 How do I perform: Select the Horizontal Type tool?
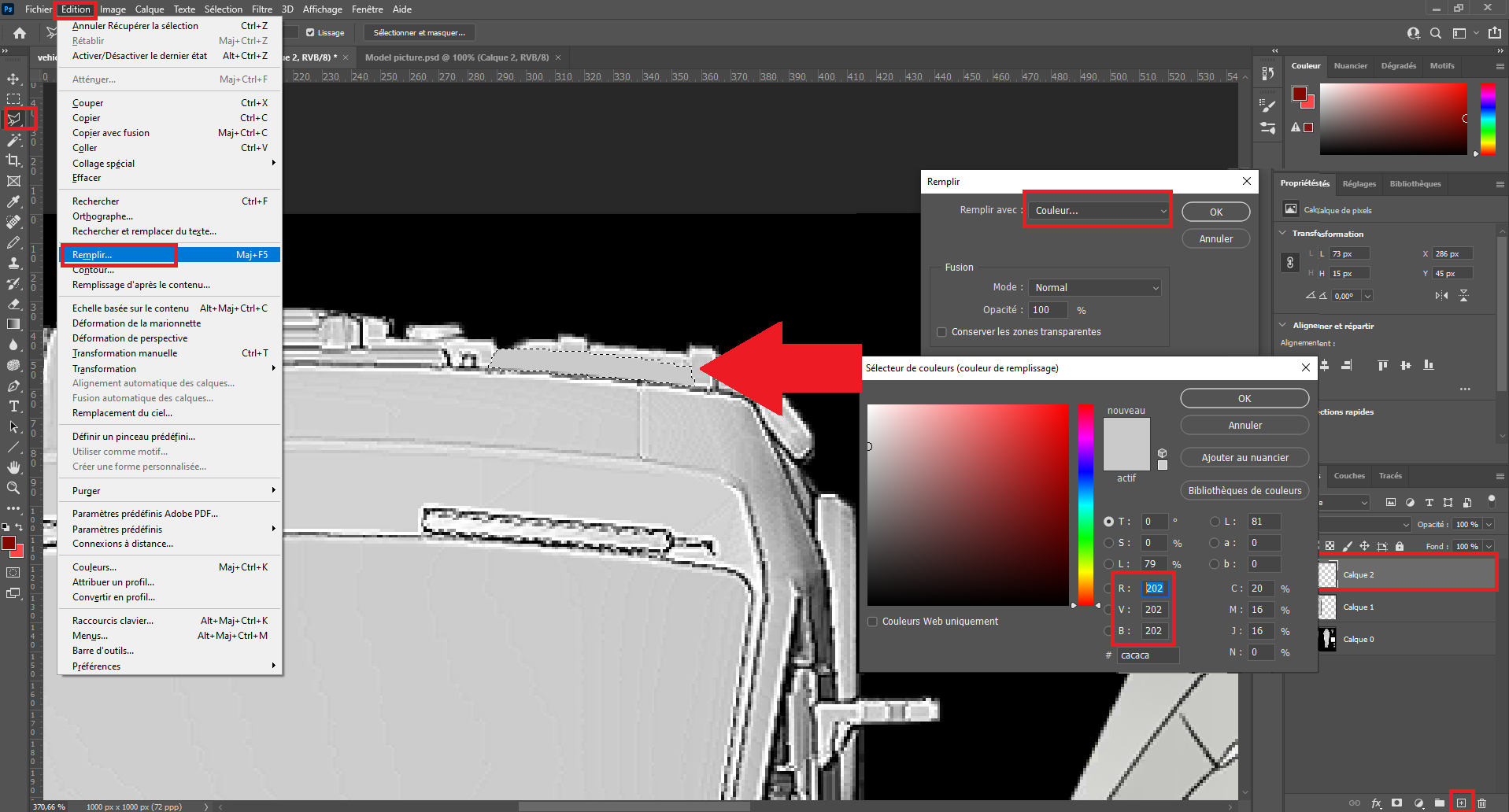pyautogui.click(x=14, y=406)
